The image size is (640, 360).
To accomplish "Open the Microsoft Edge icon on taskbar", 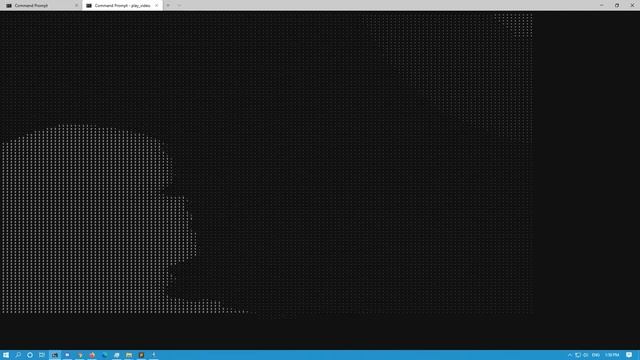I will coord(104,355).
